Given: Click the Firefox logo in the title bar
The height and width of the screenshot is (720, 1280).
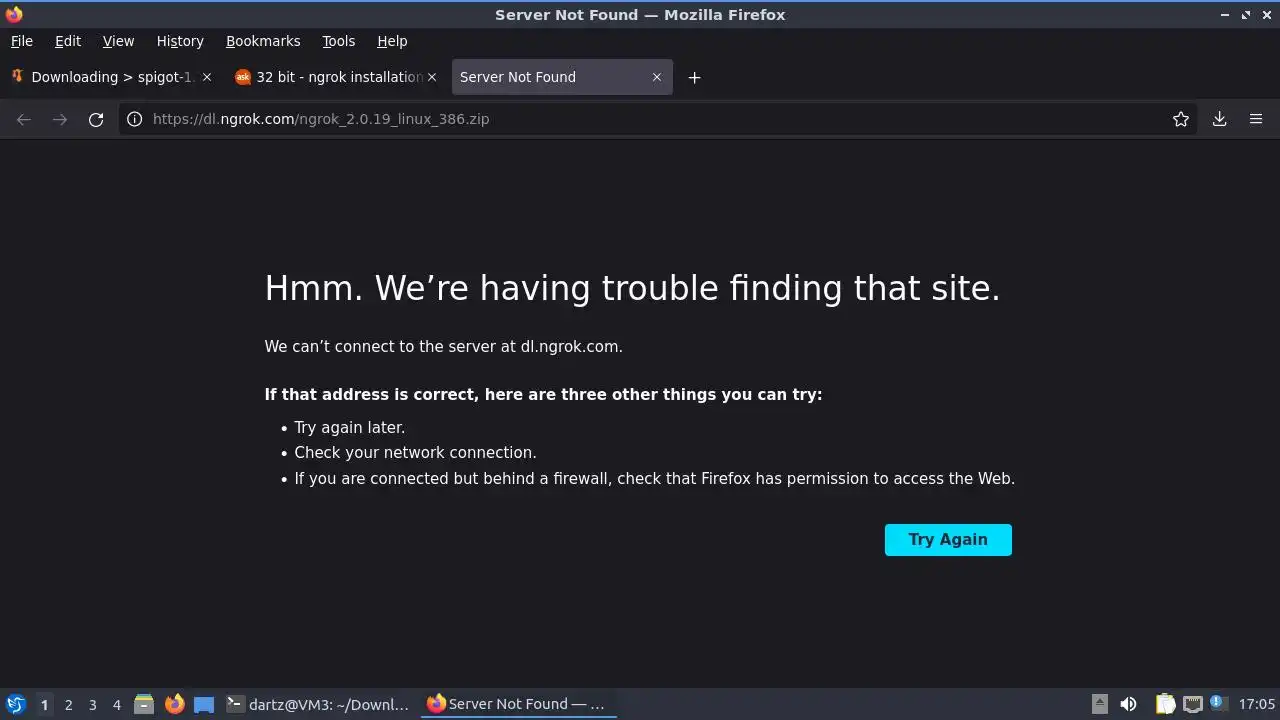Looking at the screenshot, I should (14, 14).
